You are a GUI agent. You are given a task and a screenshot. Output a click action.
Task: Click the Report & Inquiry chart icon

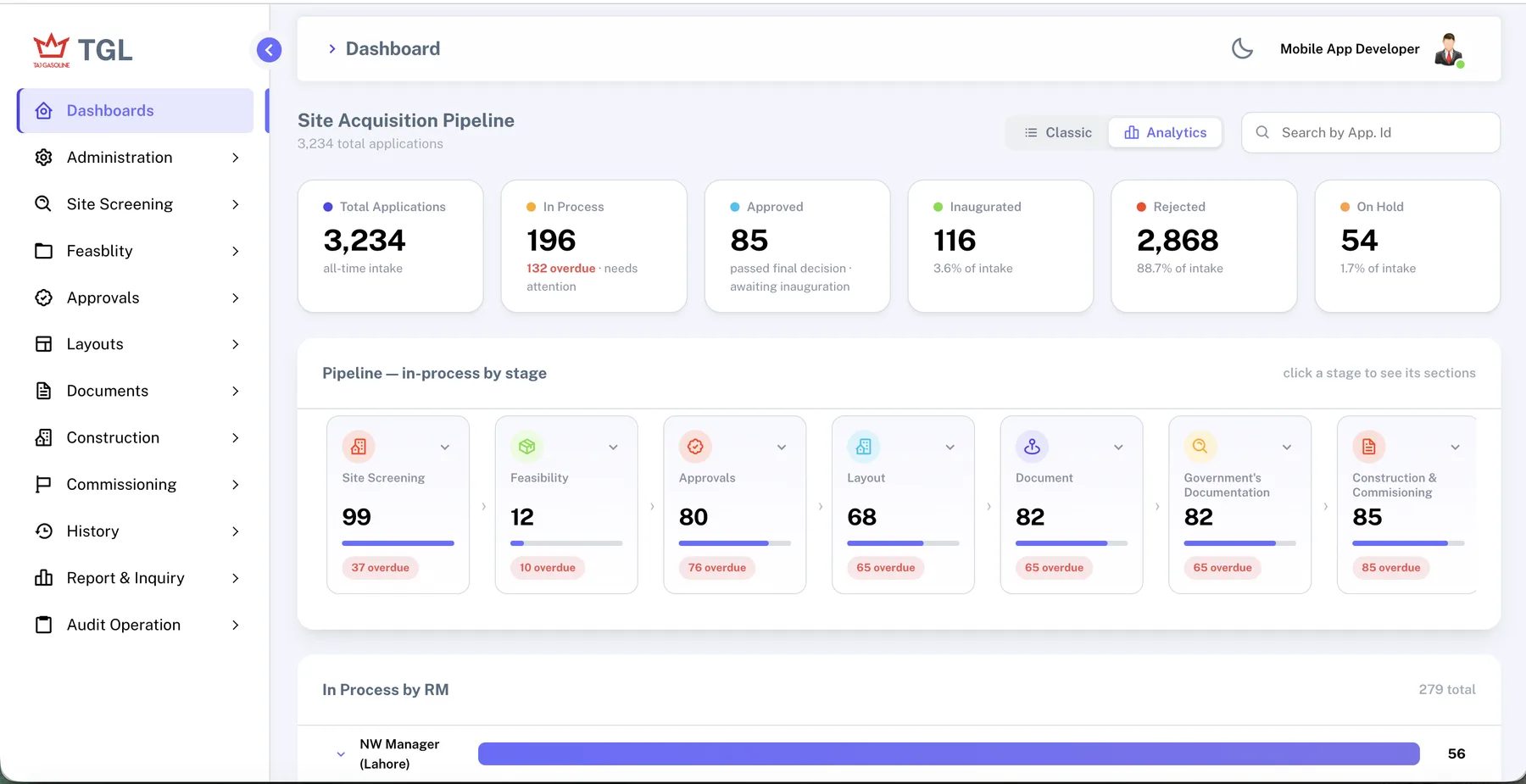[x=44, y=578]
